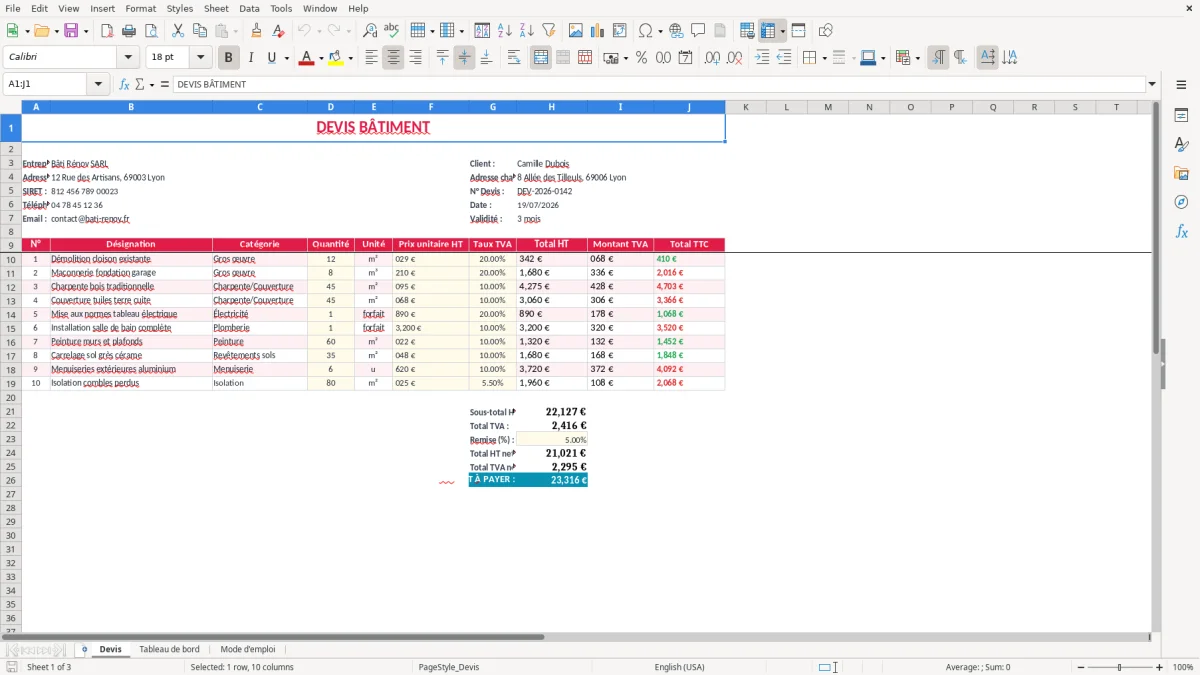Apply the yellow background color

coord(336,58)
